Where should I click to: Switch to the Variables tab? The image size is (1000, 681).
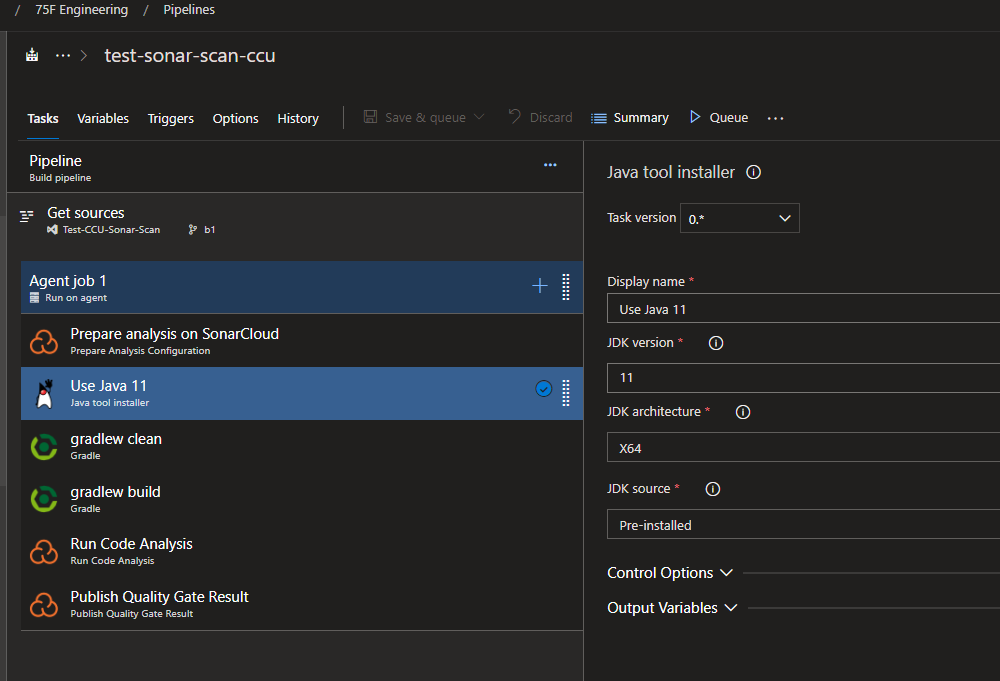[103, 118]
